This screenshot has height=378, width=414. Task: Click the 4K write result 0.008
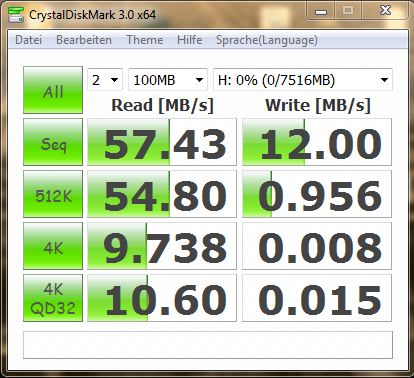[x=317, y=246]
